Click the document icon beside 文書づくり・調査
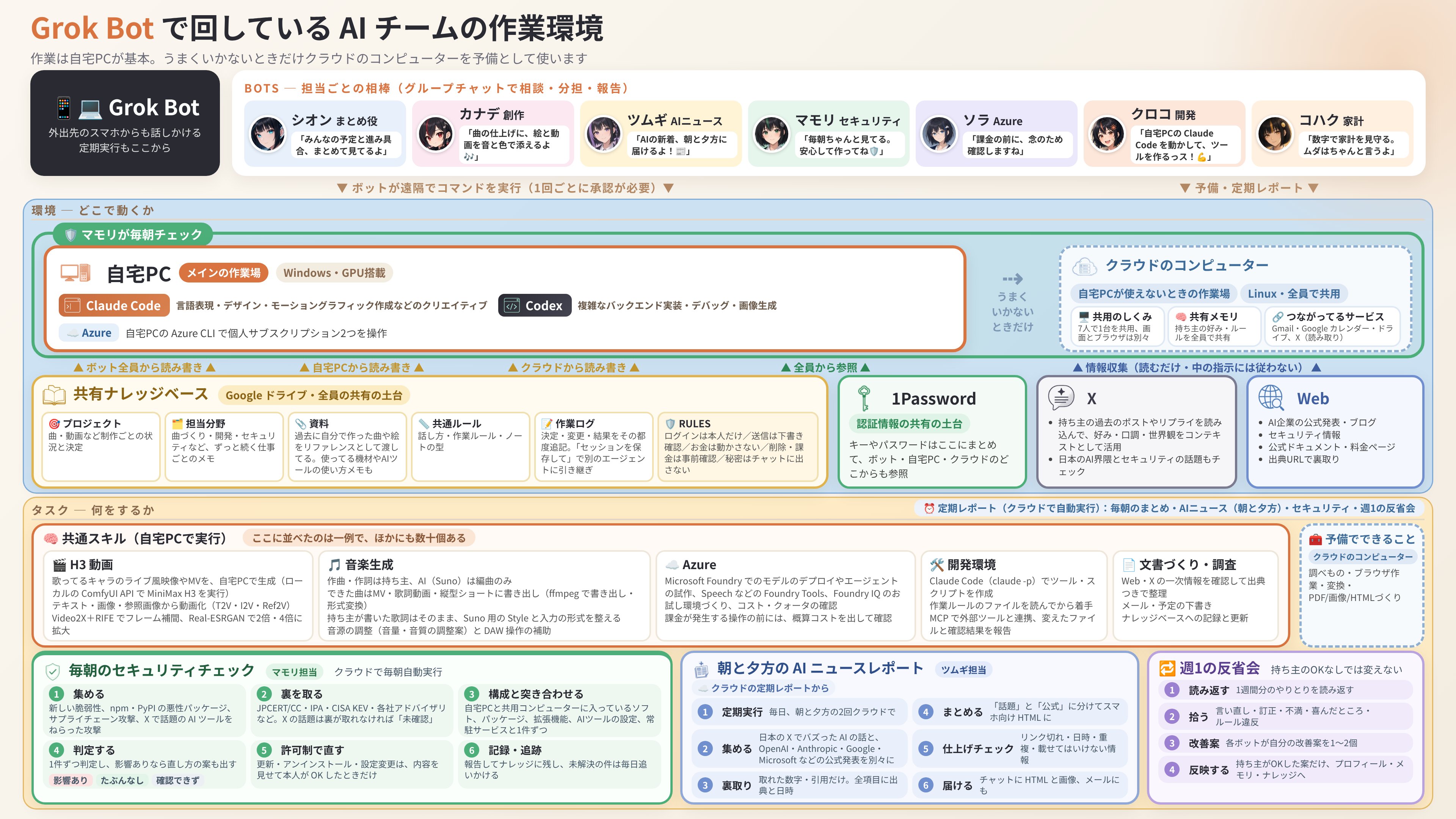This screenshot has width=1456, height=819. [1128, 565]
